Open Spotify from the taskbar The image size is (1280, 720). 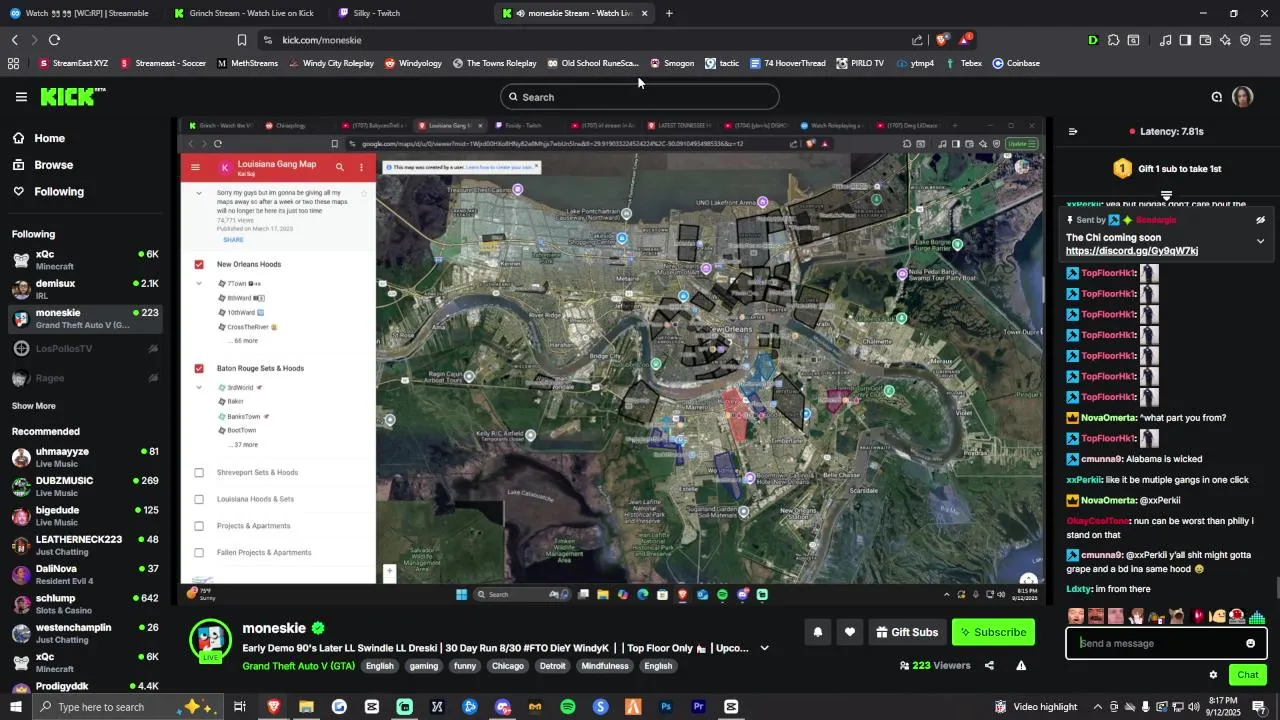coord(568,707)
